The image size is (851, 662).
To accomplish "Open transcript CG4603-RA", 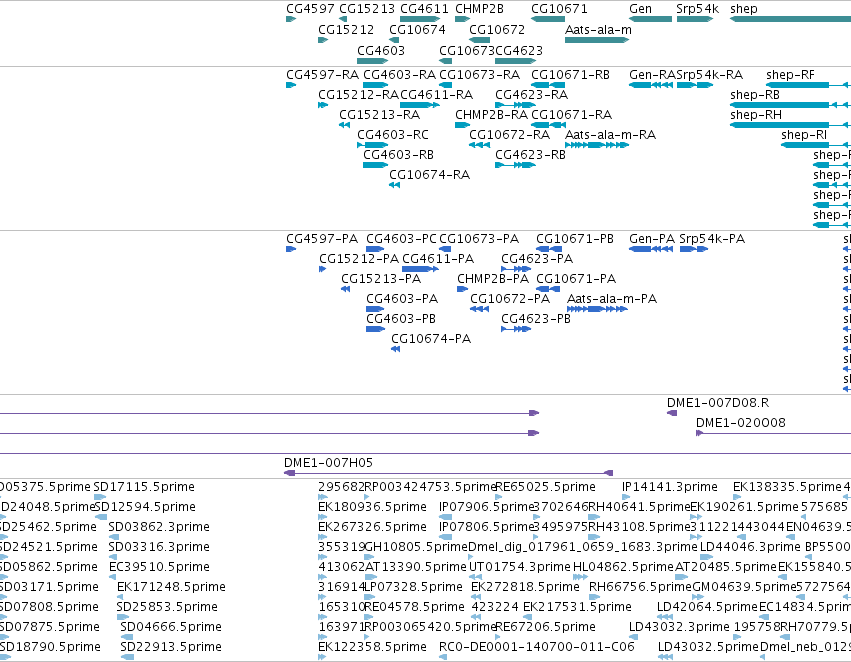I will coord(399,74).
